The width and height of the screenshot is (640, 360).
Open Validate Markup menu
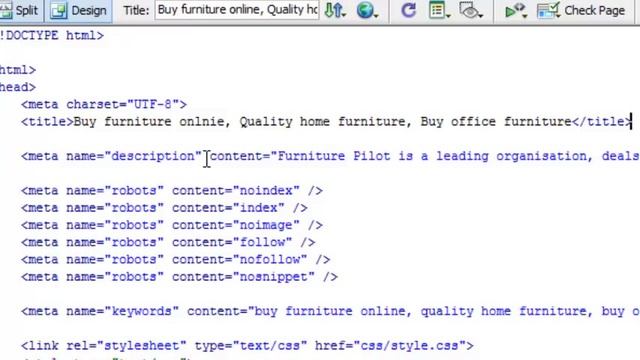515,10
